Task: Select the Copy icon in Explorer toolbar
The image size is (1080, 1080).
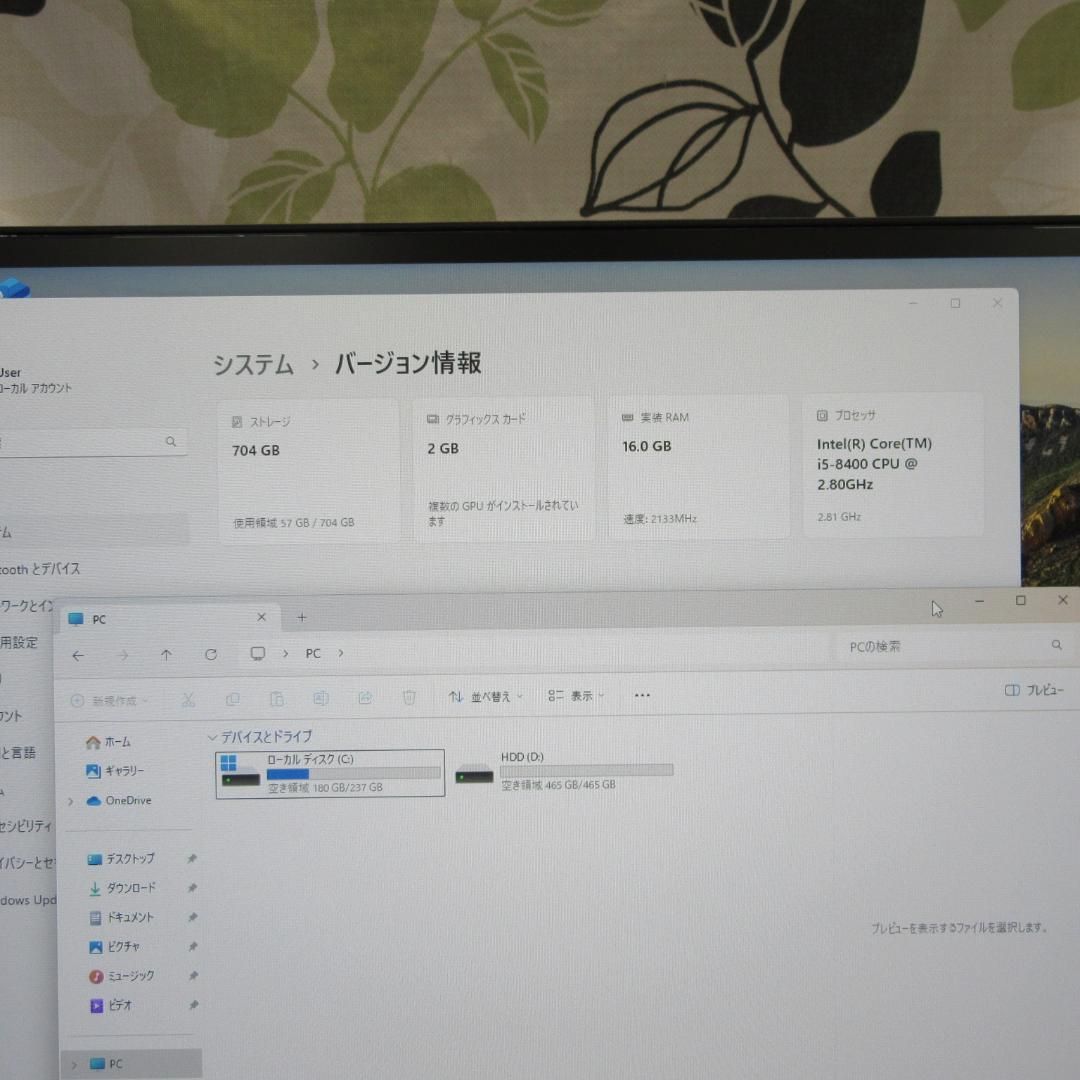Action: coord(232,699)
